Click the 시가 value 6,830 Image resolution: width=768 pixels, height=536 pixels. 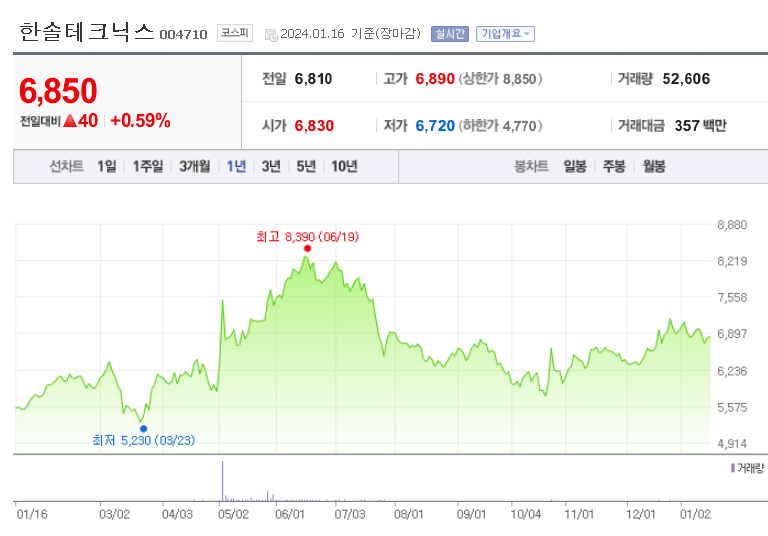click(x=314, y=126)
